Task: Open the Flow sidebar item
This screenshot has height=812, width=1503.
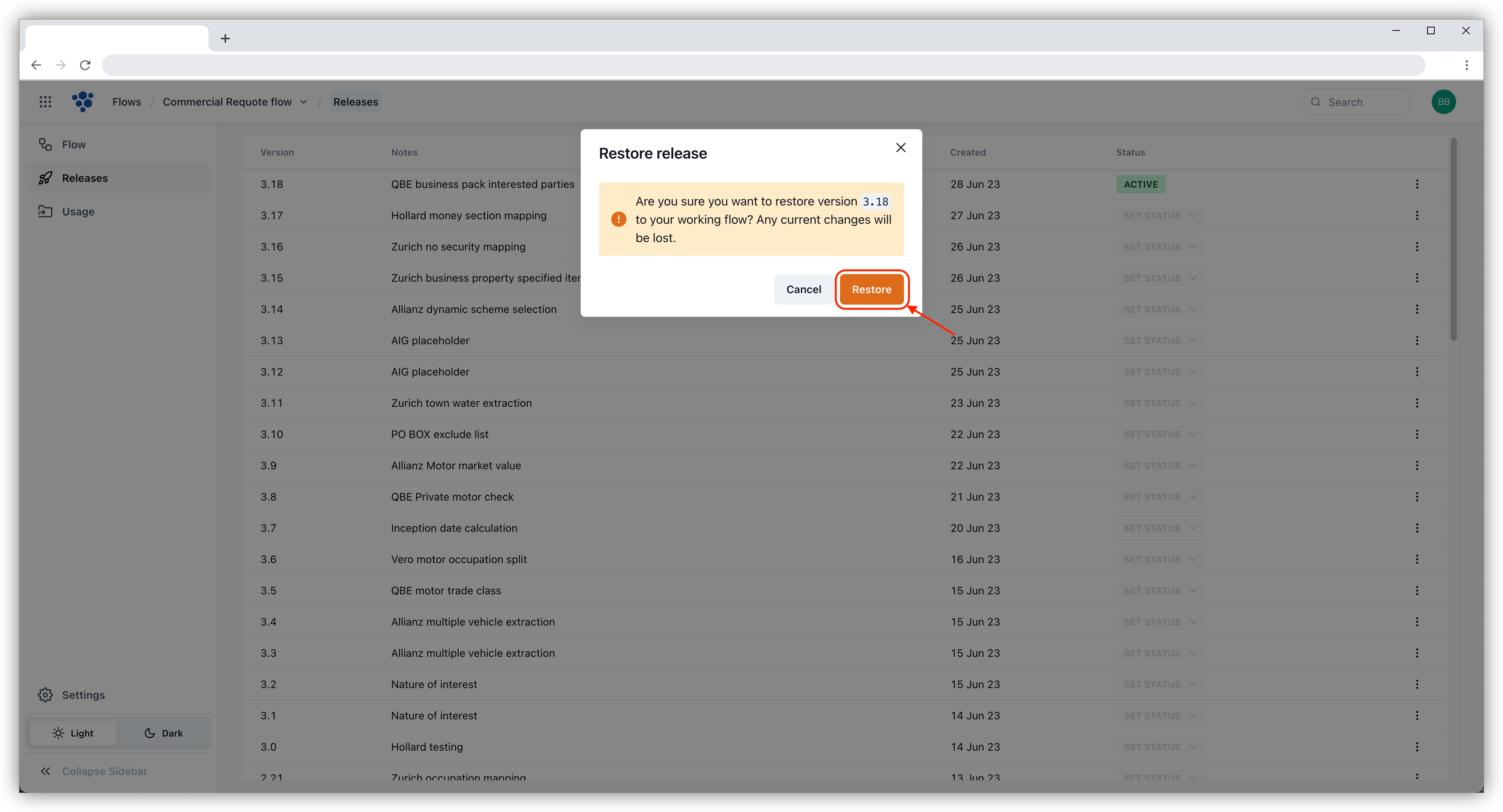Action: tap(74, 144)
